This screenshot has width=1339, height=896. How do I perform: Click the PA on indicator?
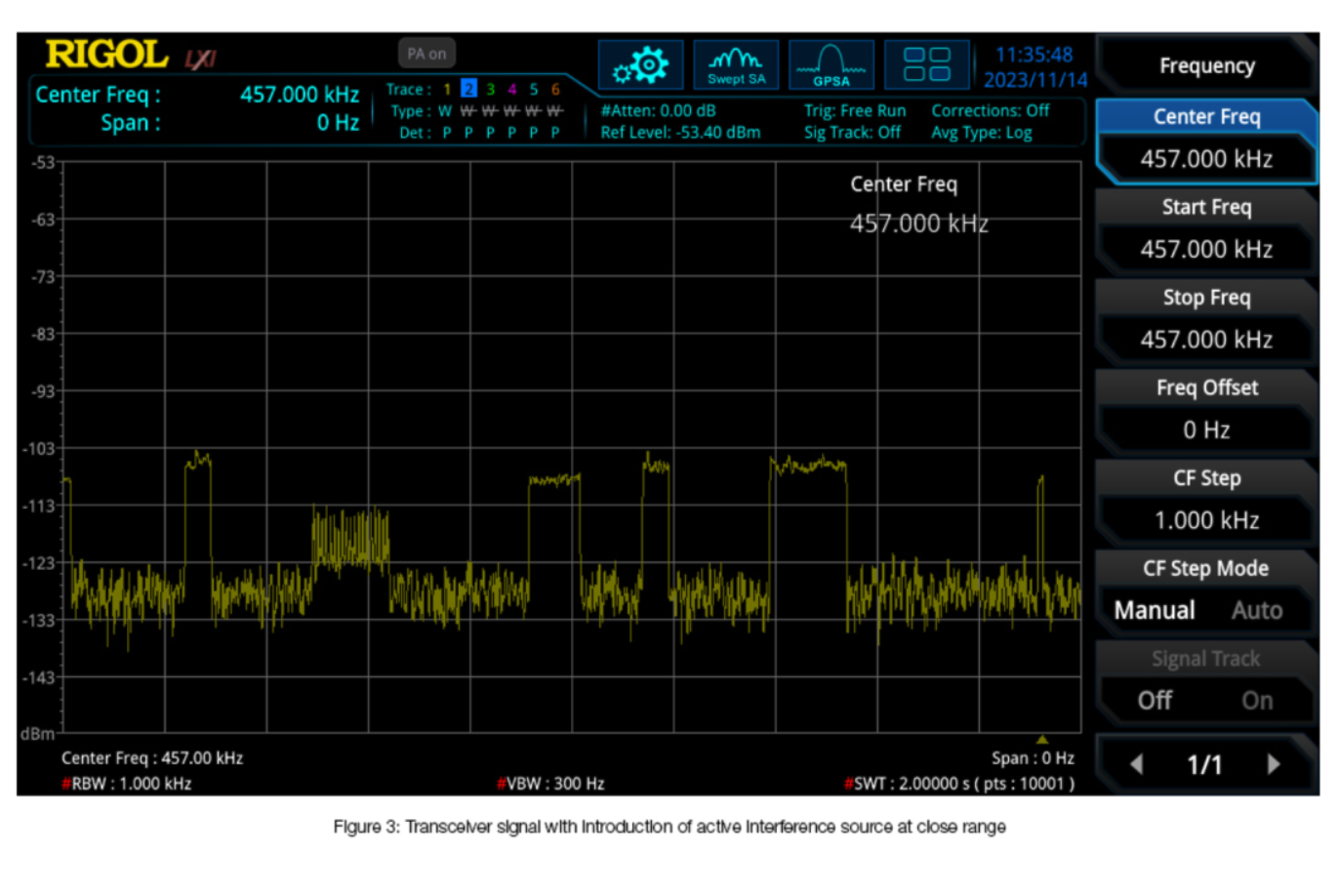426,54
